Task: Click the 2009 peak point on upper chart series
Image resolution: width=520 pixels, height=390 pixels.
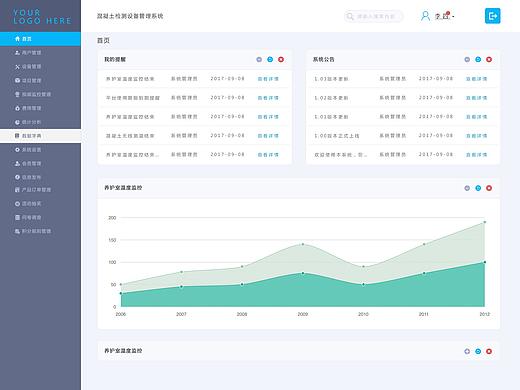Action: pos(303,244)
